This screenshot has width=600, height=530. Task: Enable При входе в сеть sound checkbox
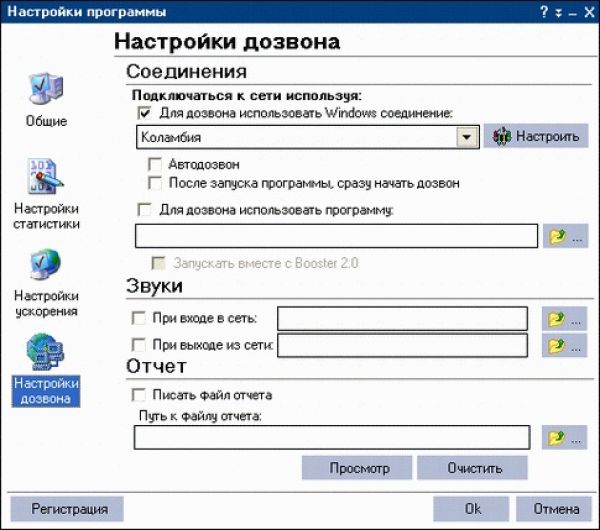tap(138, 318)
